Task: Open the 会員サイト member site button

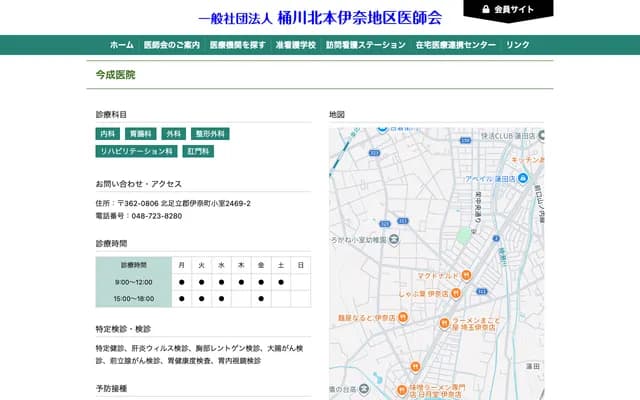Action: click(x=508, y=9)
